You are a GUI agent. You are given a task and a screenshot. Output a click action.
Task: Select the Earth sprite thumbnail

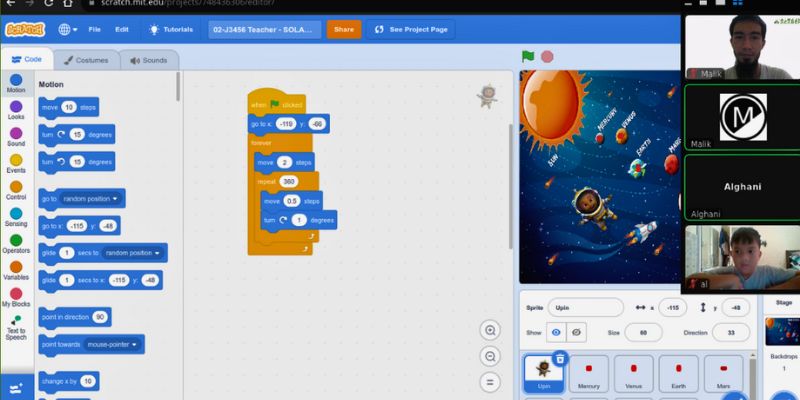pos(677,372)
